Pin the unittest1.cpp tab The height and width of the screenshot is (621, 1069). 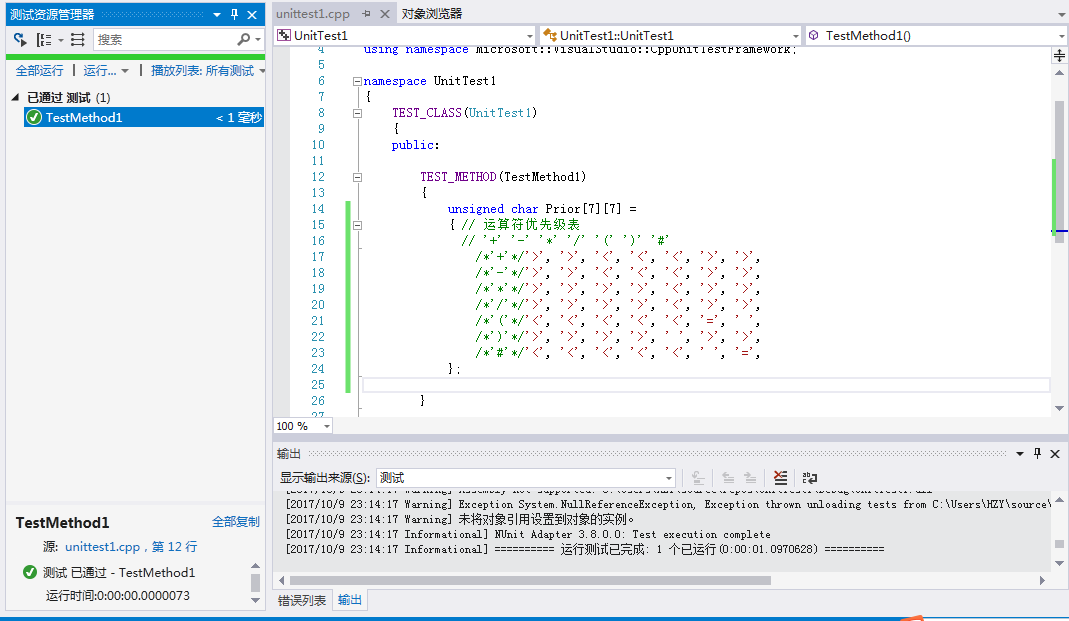[x=366, y=14]
